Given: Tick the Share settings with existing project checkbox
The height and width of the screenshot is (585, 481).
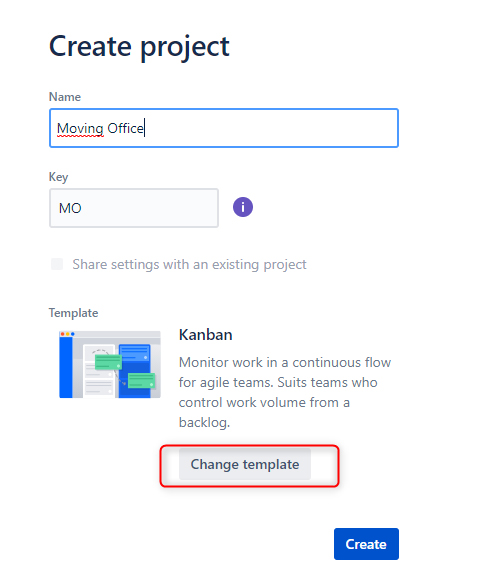Looking at the screenshot, I should point(57,264).
